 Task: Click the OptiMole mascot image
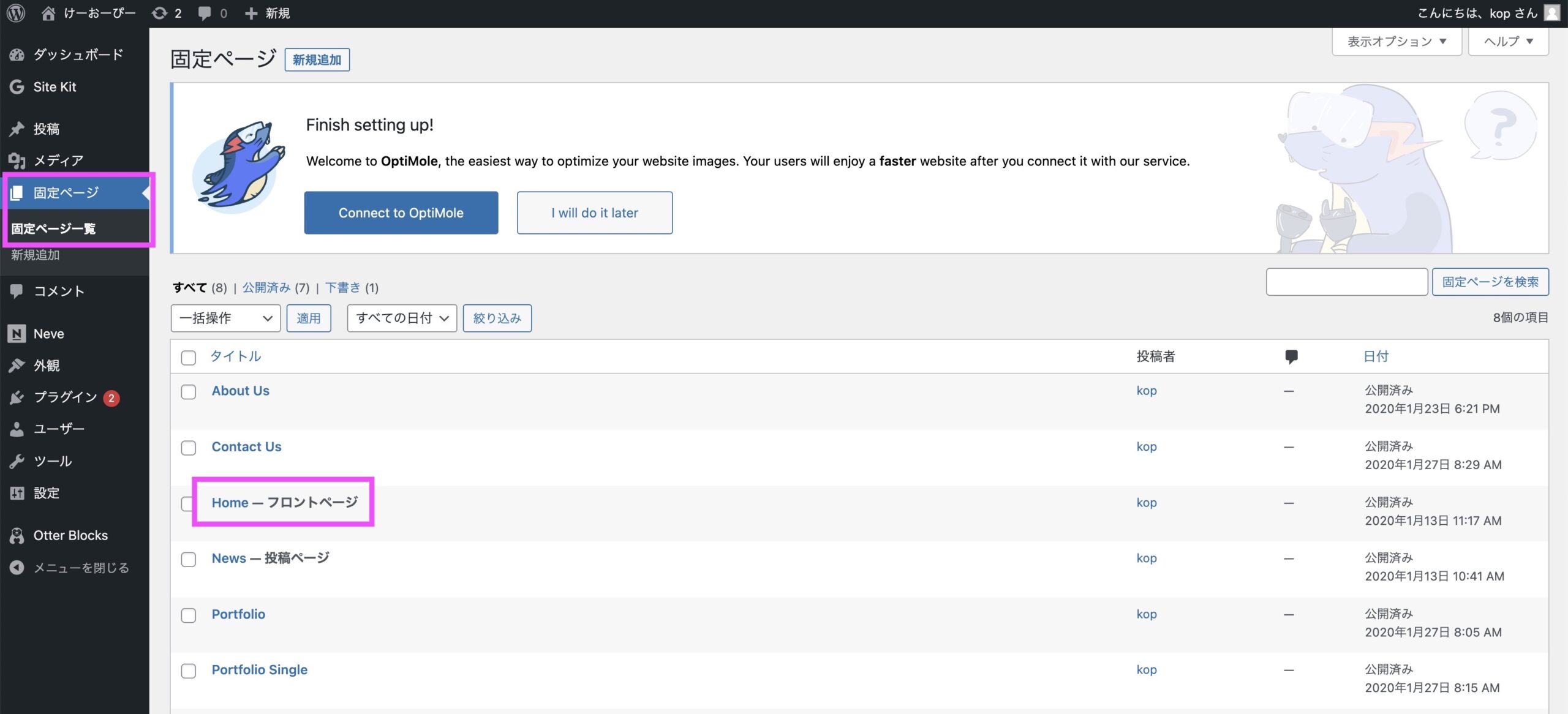click(239, 167)
